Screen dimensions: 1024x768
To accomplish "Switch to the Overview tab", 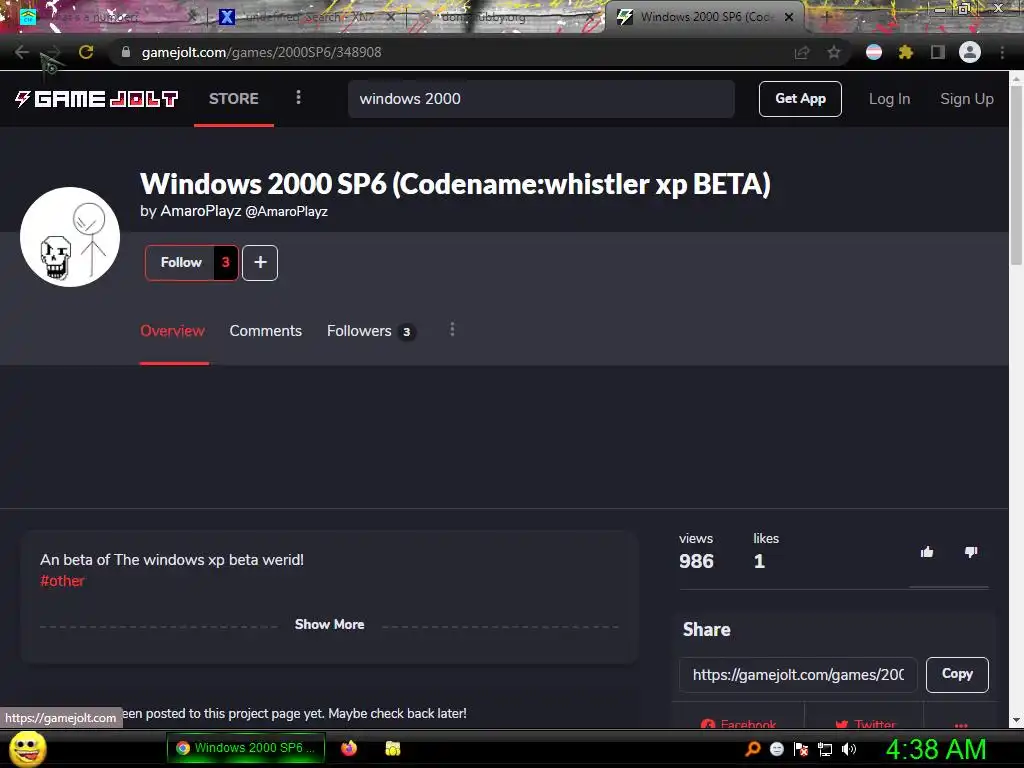I will pos(172,331).
